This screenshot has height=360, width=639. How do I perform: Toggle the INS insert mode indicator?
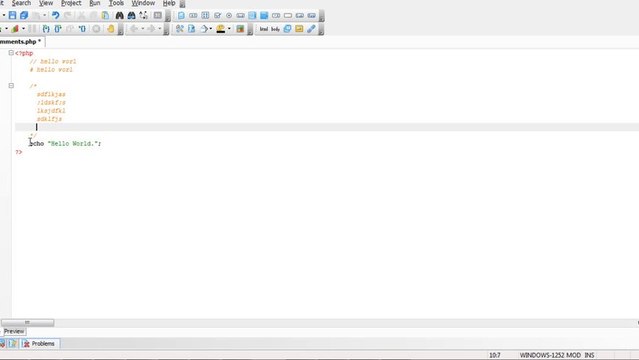coord(589,355)
